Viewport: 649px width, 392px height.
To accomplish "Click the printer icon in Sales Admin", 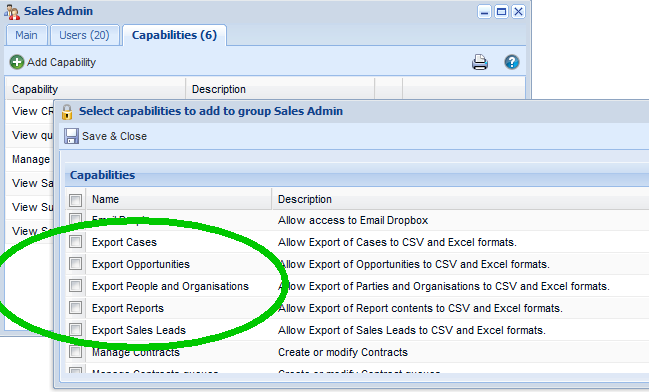I will tap(480, 62).
